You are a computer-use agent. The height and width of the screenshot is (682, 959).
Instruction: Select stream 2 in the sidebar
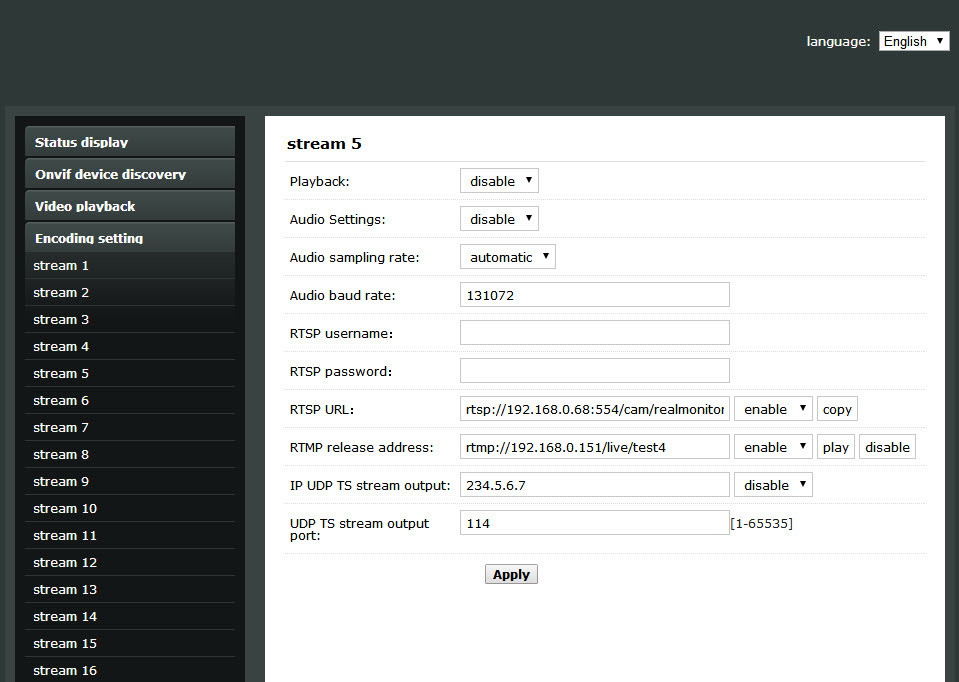pyautogui.click(x=130, y=292)
